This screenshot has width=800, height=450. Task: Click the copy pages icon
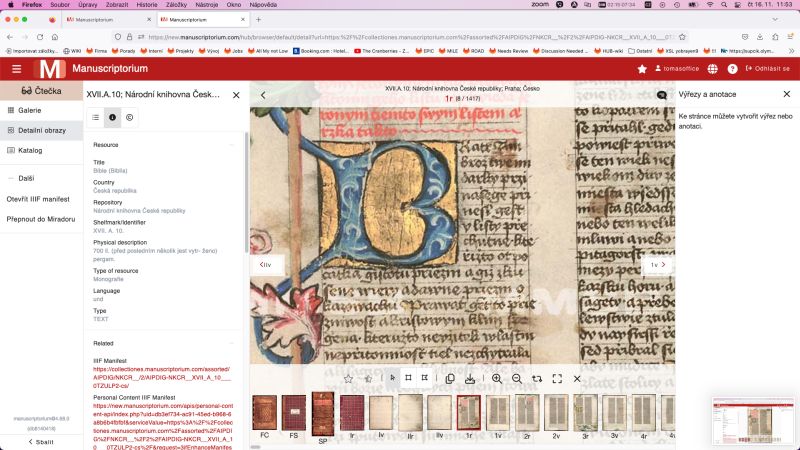pos(450,379)
